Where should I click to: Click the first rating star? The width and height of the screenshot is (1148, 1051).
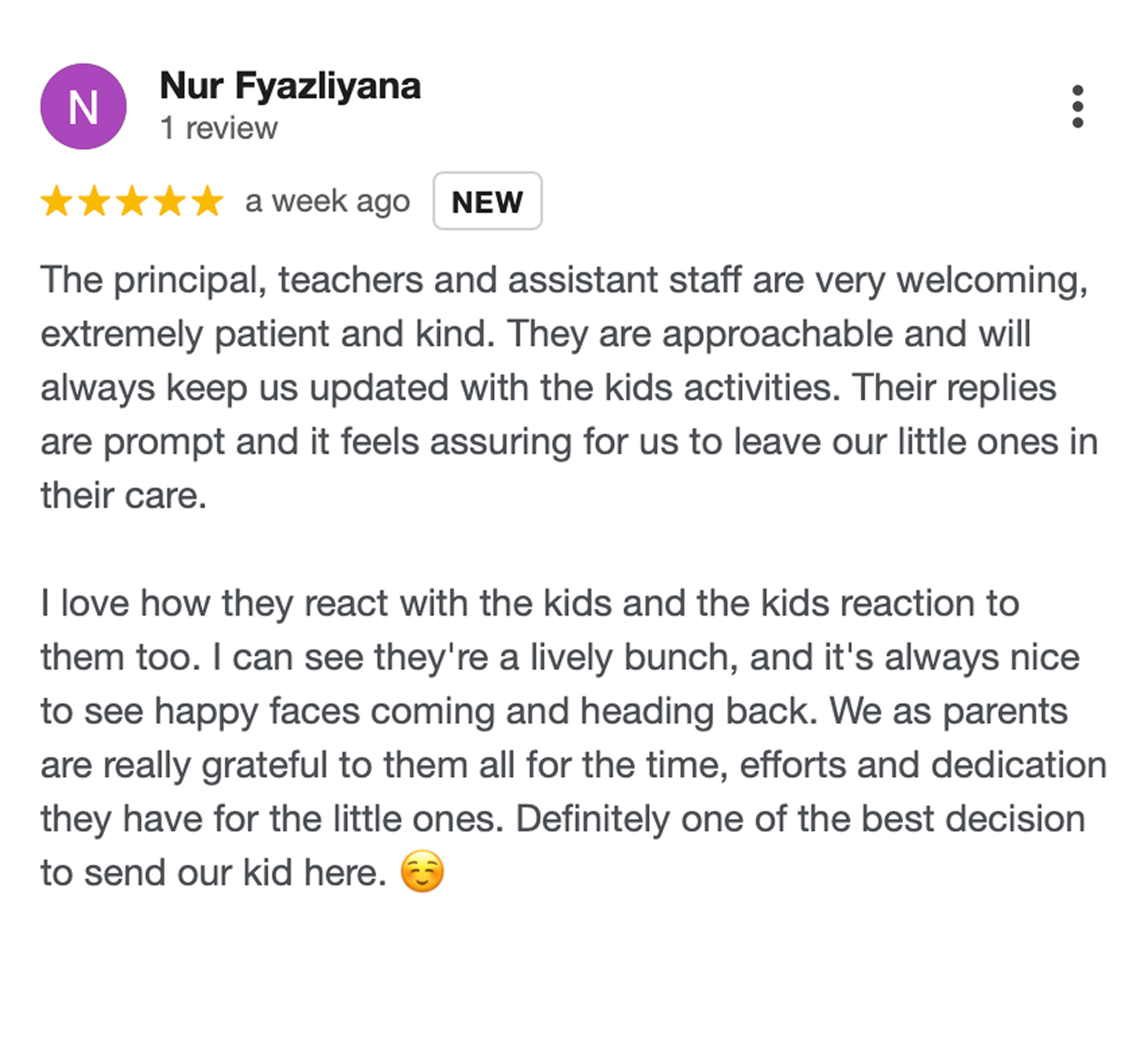(x=57, y=201)
